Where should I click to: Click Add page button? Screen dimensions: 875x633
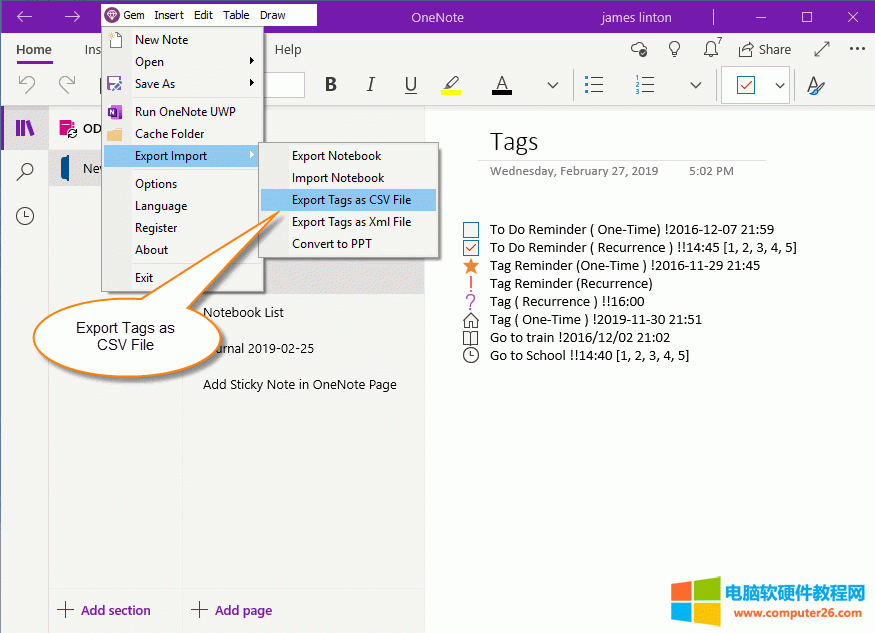click(x=232, y=610)
